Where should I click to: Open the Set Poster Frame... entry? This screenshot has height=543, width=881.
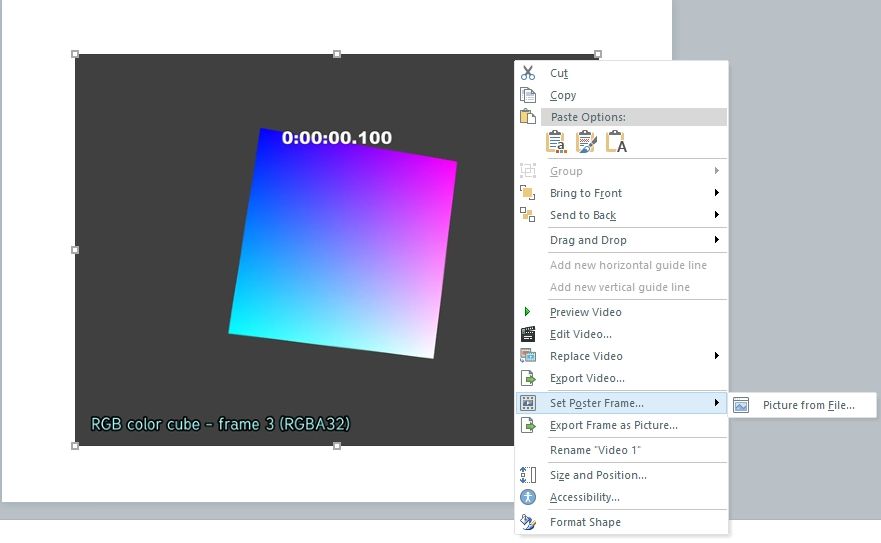(621, 403)
